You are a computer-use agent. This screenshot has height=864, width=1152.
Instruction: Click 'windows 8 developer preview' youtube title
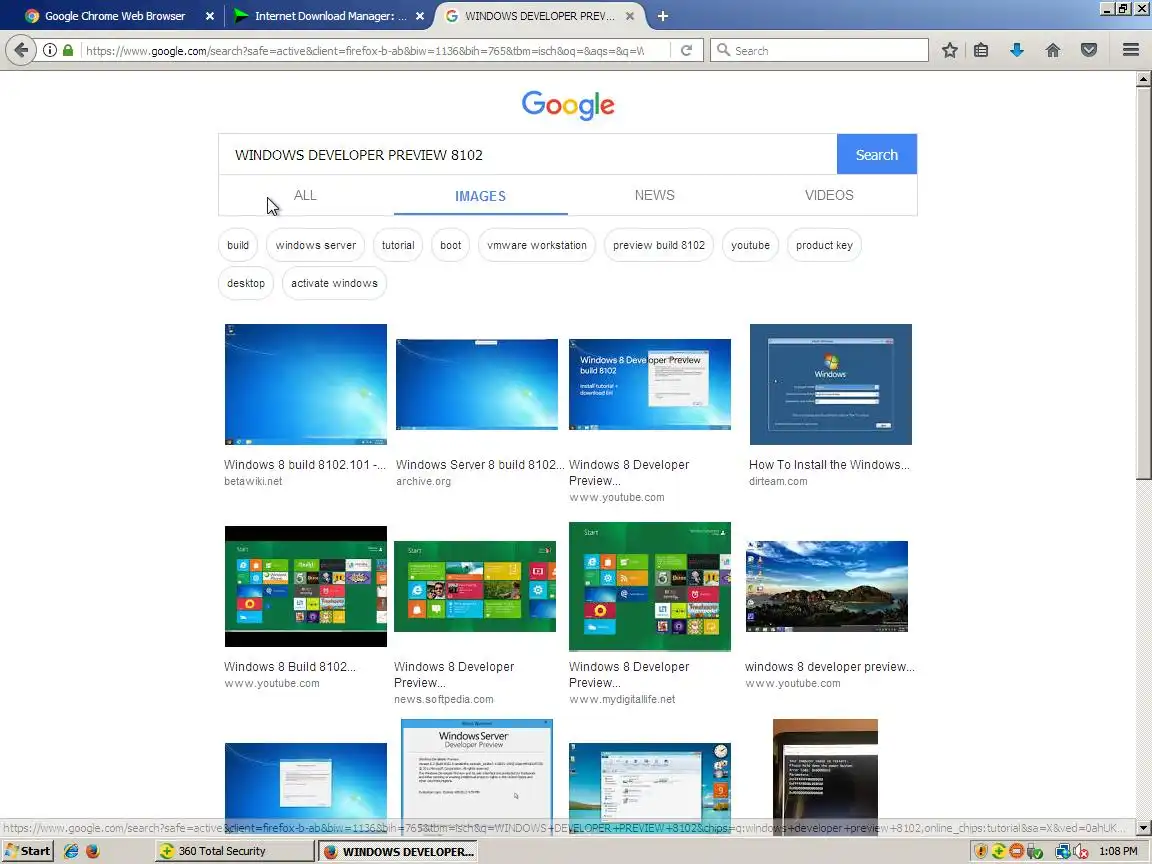pyautogui.click(x=829, y=667)
